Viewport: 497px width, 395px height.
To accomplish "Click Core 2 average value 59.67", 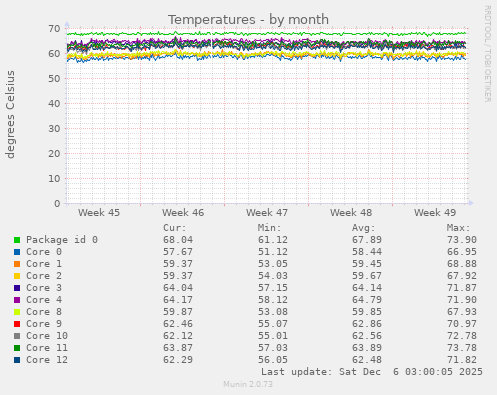I will [367, 276].
